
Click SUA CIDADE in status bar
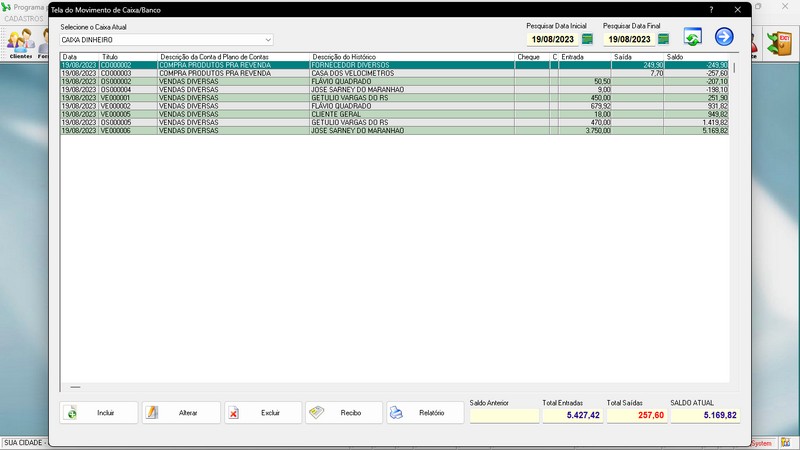pyautogui.click(x=23, y=443)
